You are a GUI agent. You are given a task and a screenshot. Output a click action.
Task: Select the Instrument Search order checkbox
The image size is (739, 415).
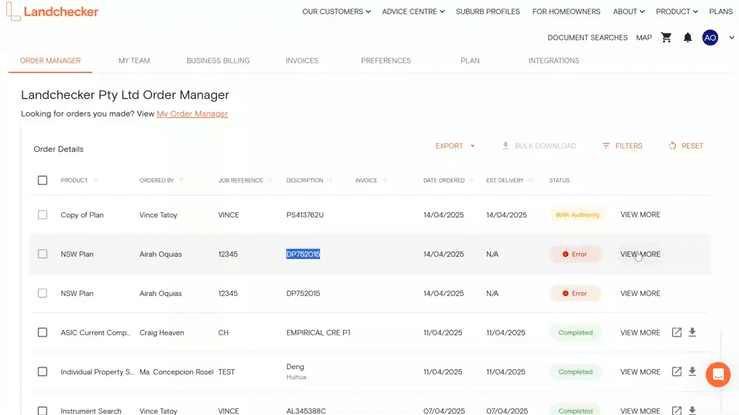pos(42,411)
